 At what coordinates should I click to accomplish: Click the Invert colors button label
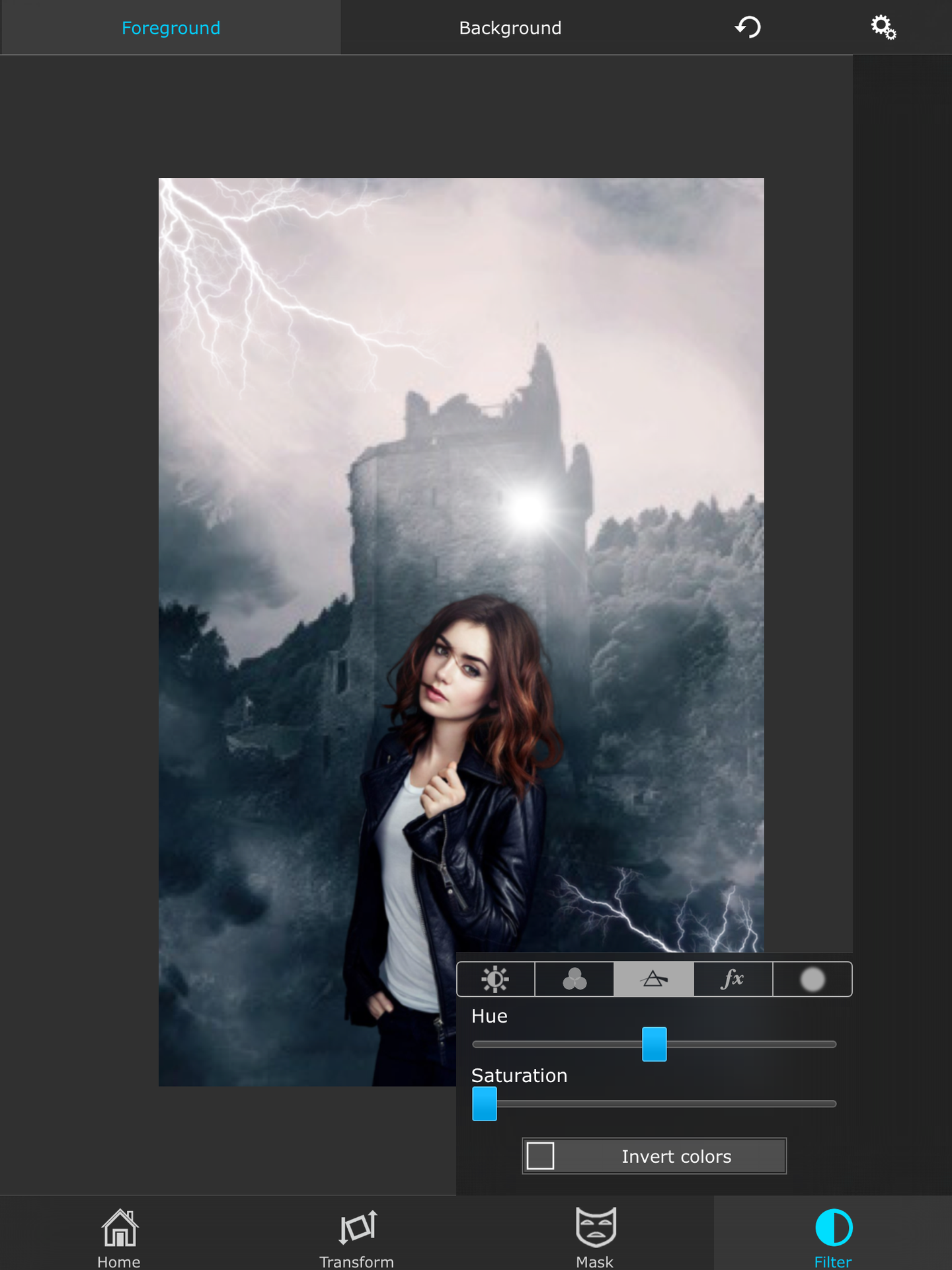(676, 1156)
